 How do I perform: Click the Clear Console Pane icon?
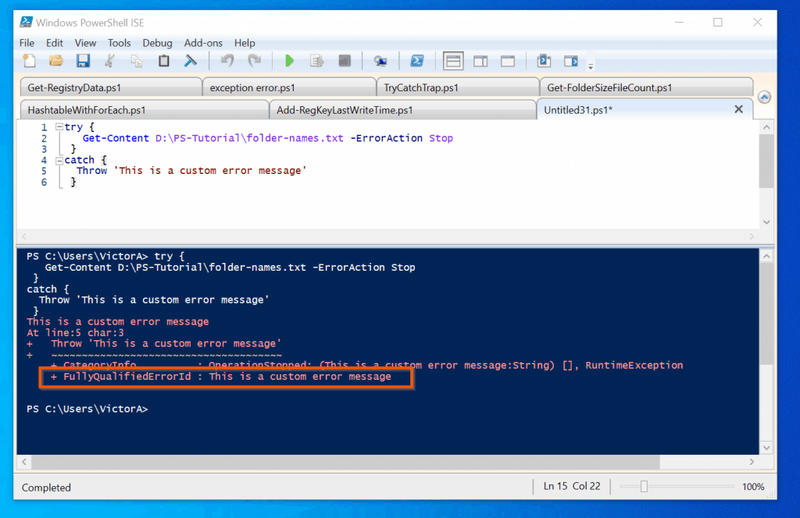(x=190, y=61)
